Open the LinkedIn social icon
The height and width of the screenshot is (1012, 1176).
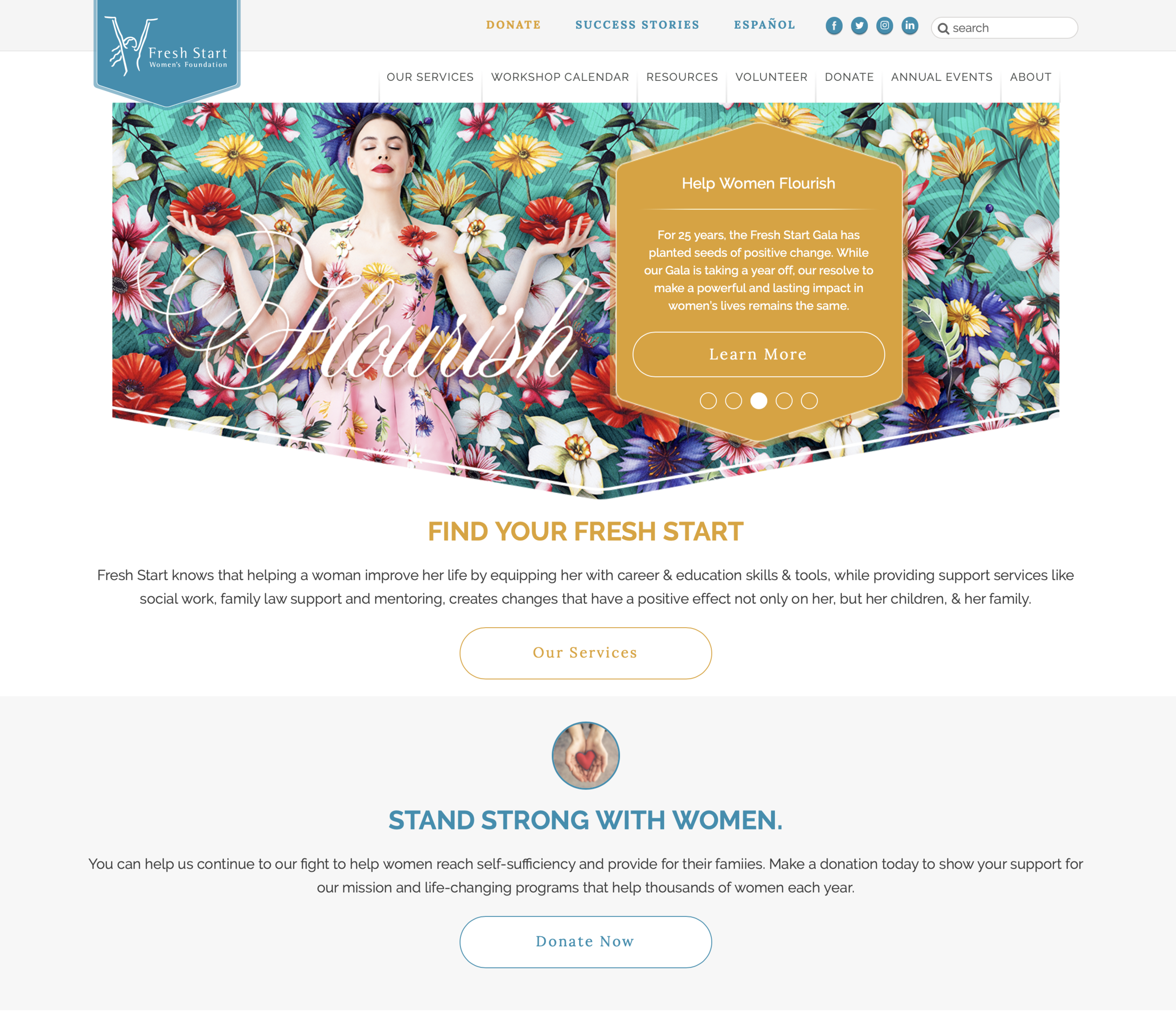click(x=910, y=25)
